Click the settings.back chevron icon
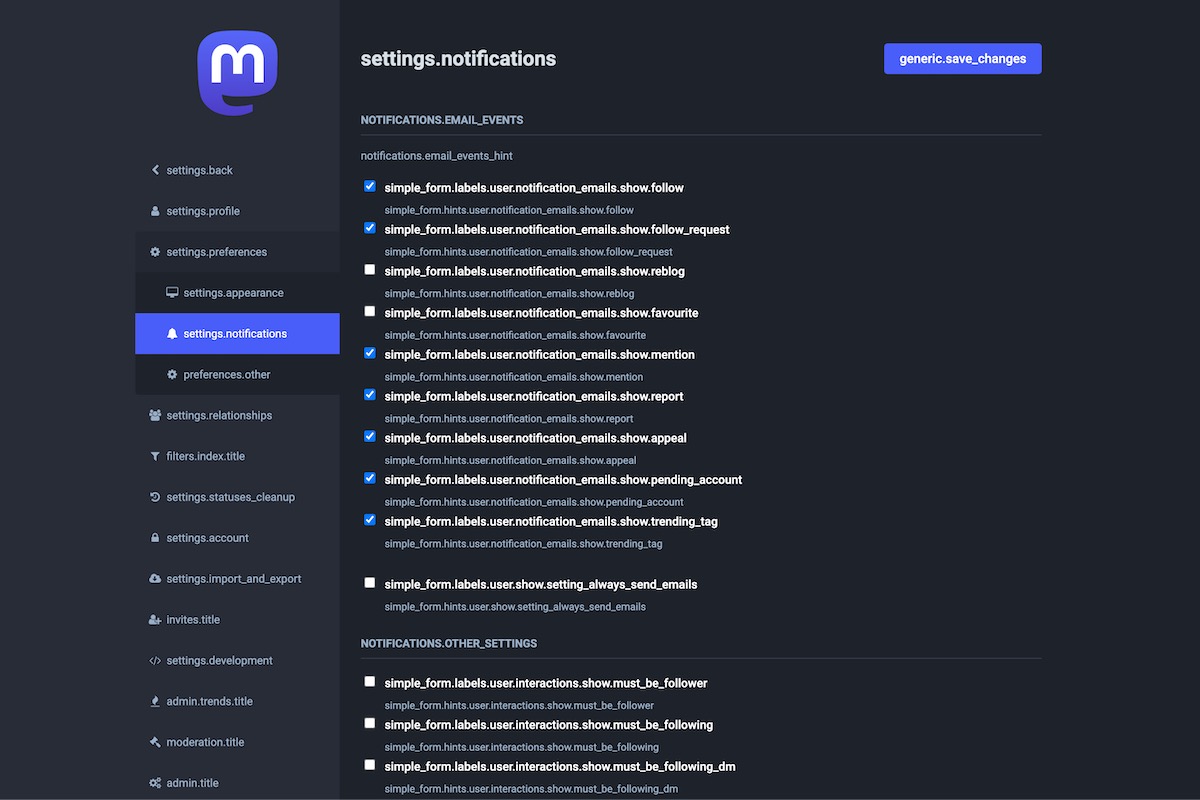Viewport: 1200px width, 800px height. click(x=155, y=170)
